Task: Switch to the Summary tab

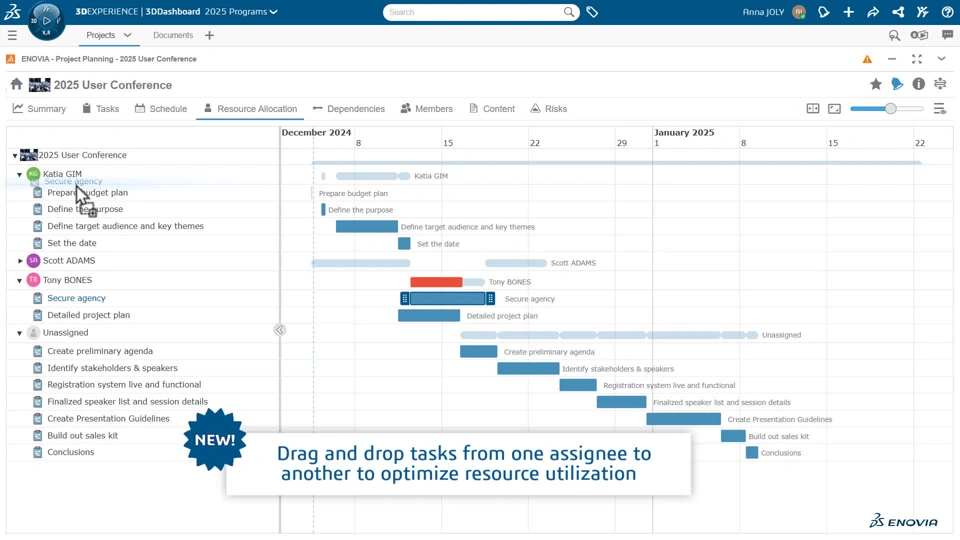Action: (39, 108)
